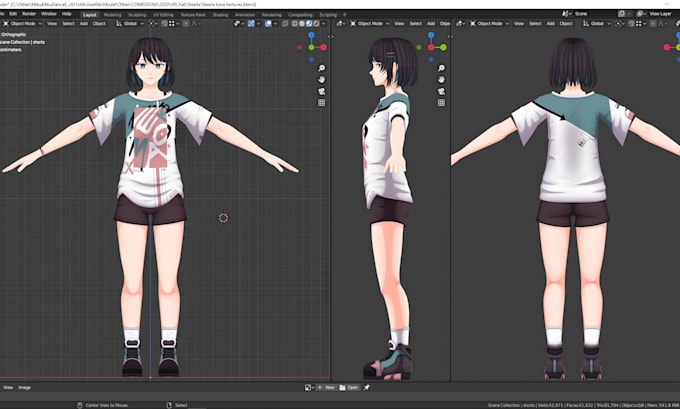Expand overlays dropdown arrow in left viewport
The width and height of the screenshot is (680, 409).
[275, 23]
